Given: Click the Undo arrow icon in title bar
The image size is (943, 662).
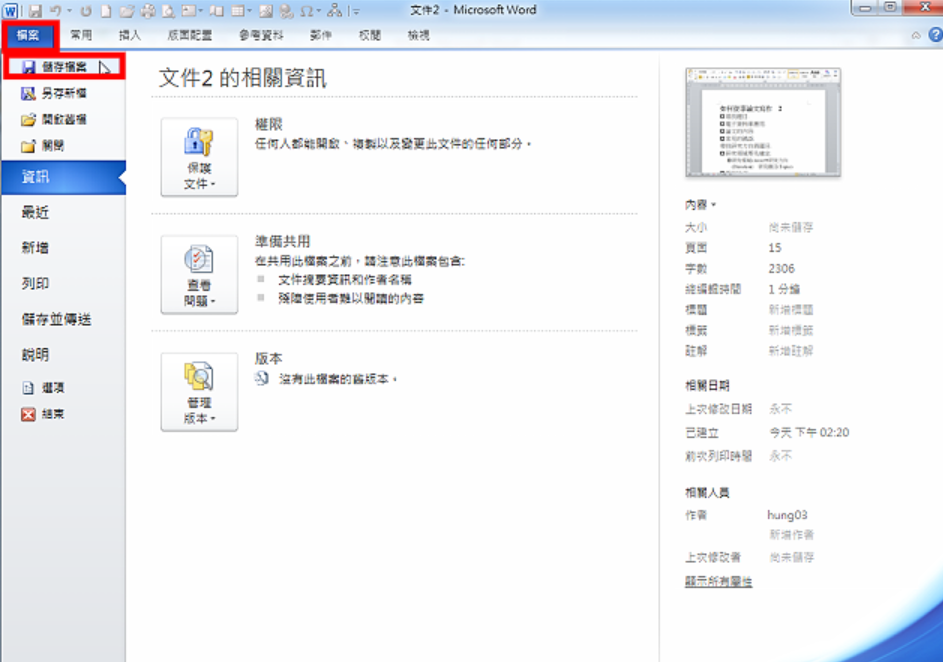Looking at the screenshot, I should pyautogui.click(x=55, y=10).
